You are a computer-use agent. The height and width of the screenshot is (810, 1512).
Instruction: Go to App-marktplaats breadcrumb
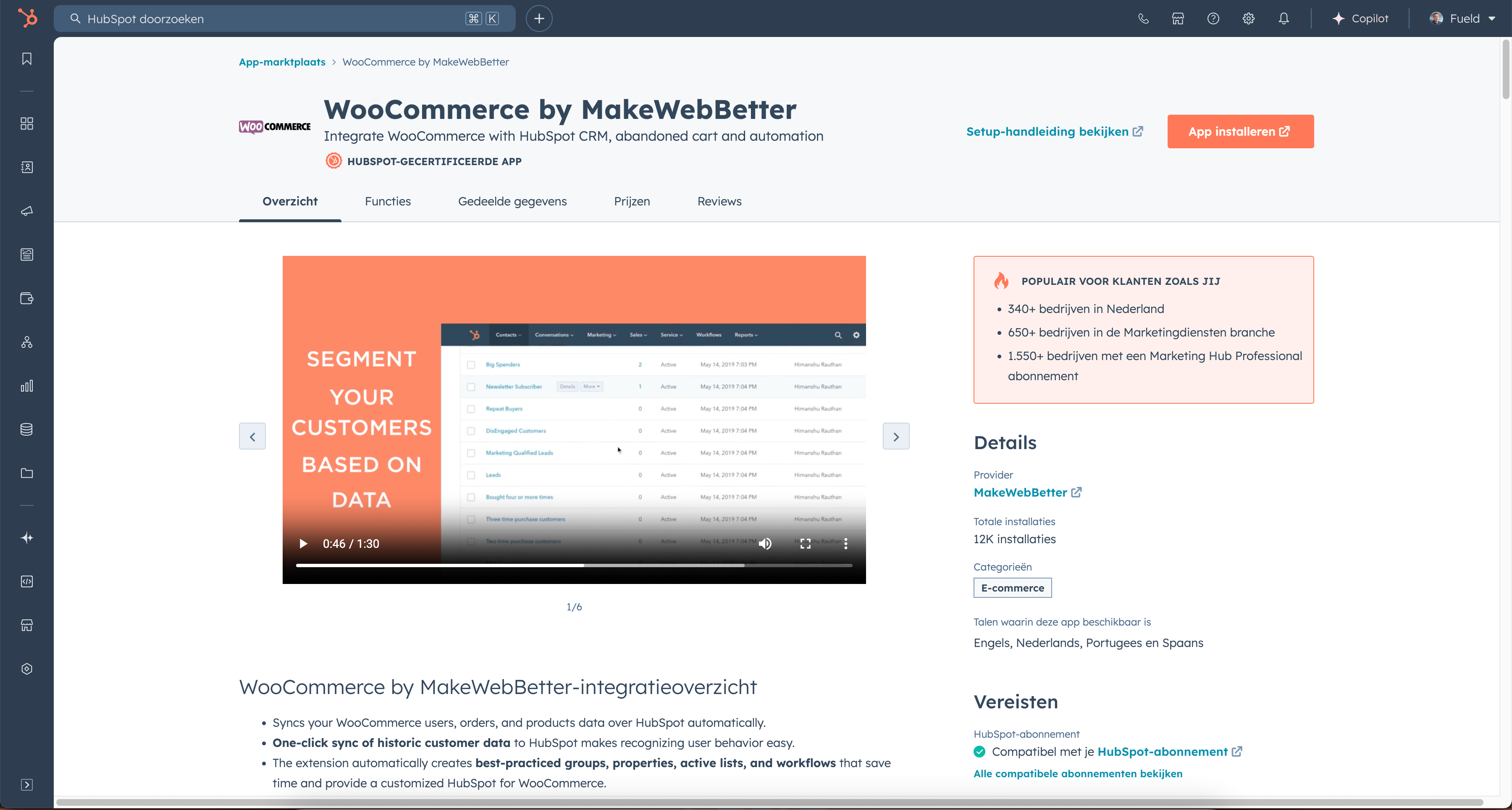(282, 62)
